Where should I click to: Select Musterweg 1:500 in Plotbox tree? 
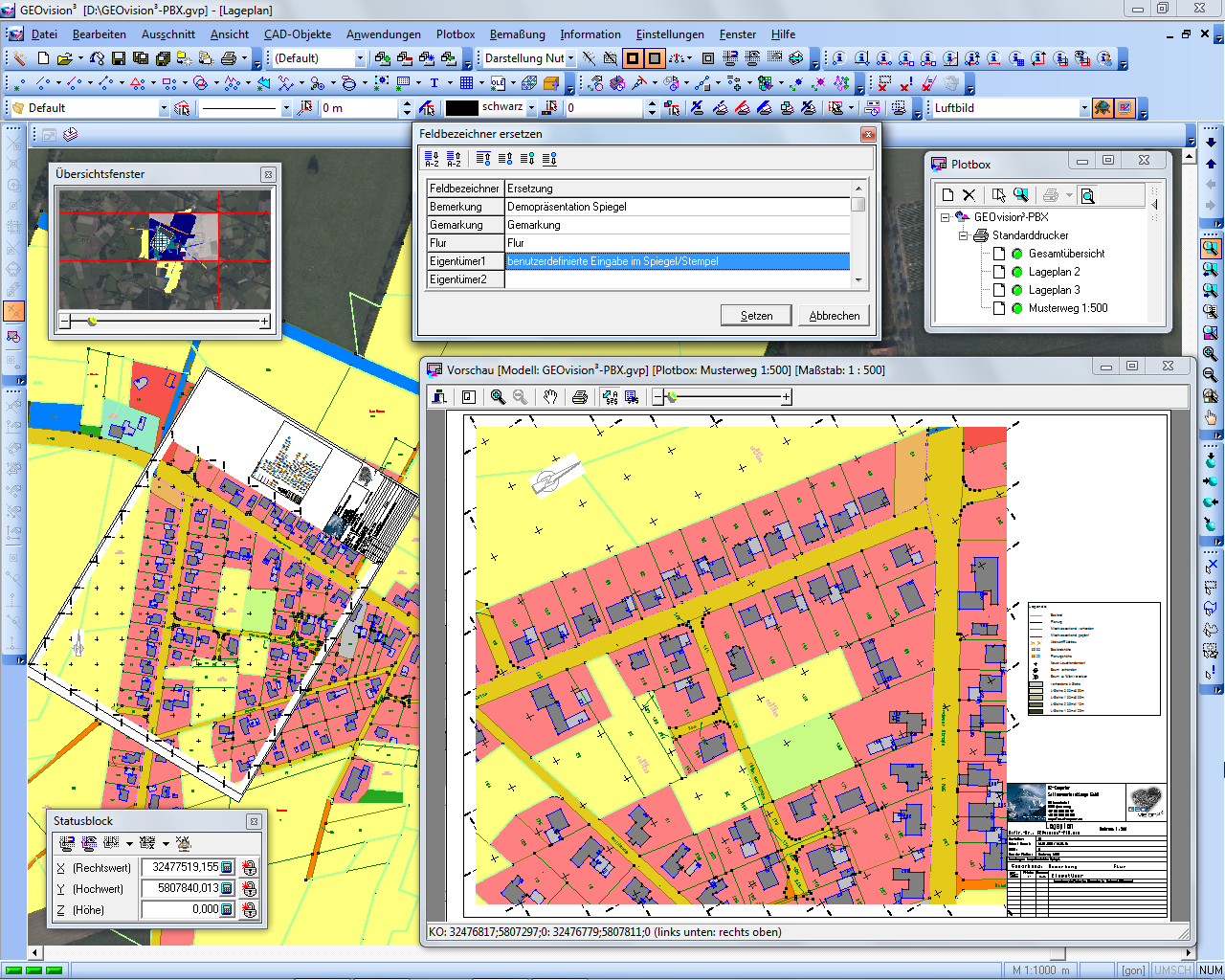point(1068,308)
